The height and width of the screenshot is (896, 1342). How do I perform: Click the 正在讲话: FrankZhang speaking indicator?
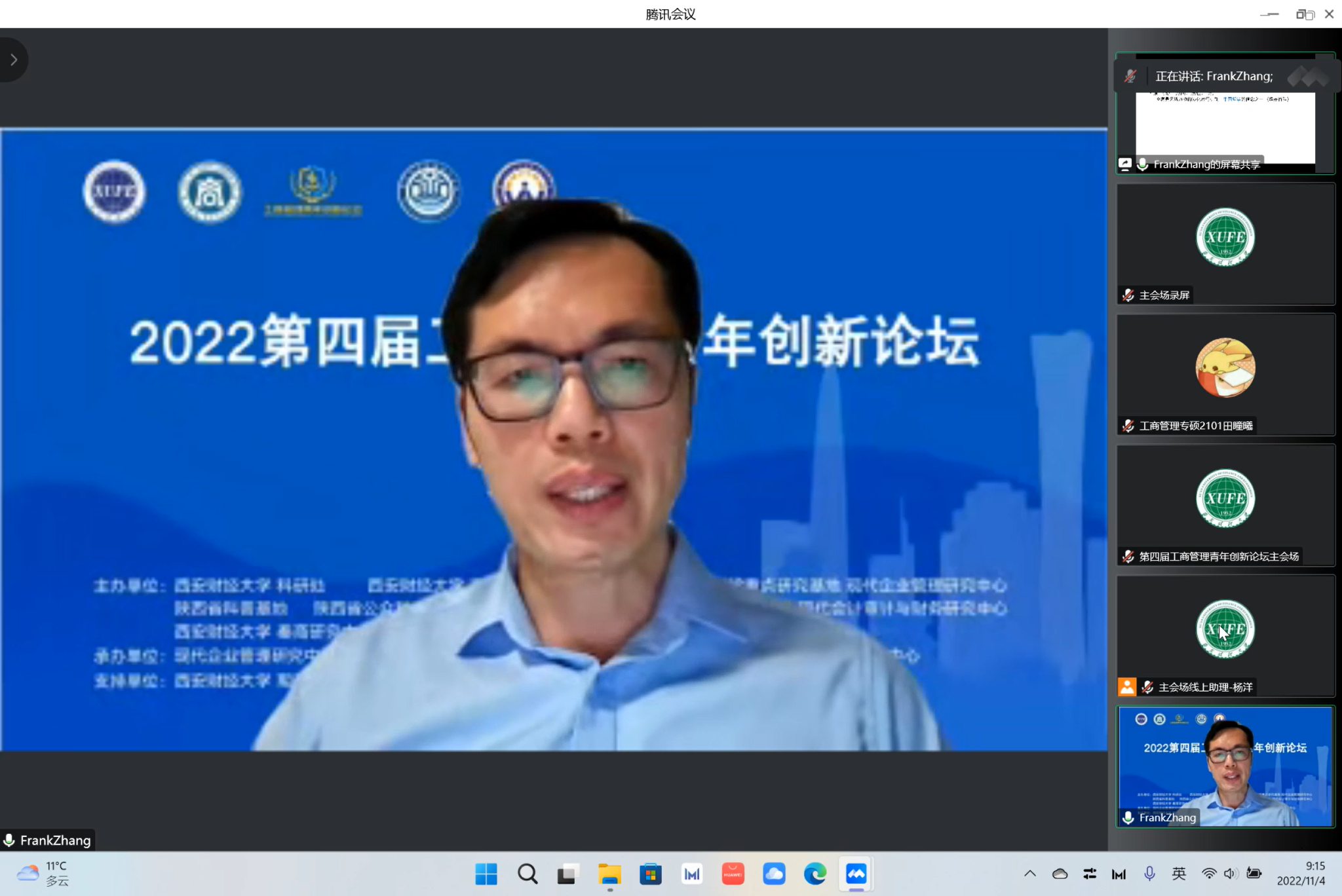1214,76
